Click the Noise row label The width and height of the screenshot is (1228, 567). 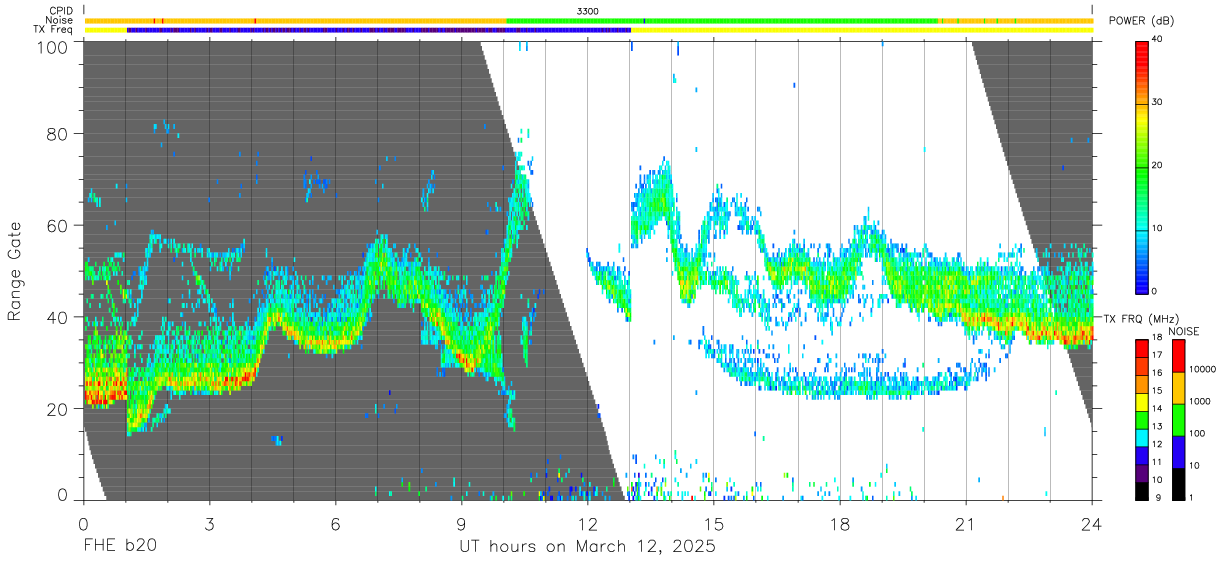(58, 20)
